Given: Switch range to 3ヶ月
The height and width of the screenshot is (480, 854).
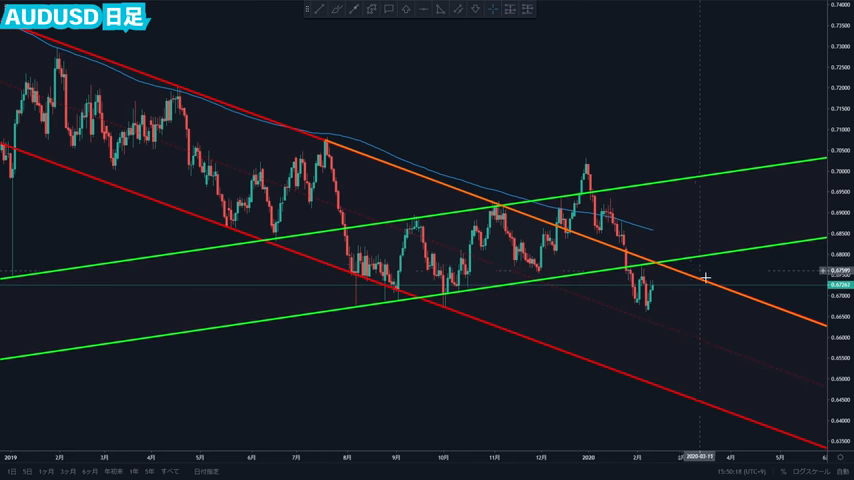Looking at the screenshot, I should click(x=67, y=471).
